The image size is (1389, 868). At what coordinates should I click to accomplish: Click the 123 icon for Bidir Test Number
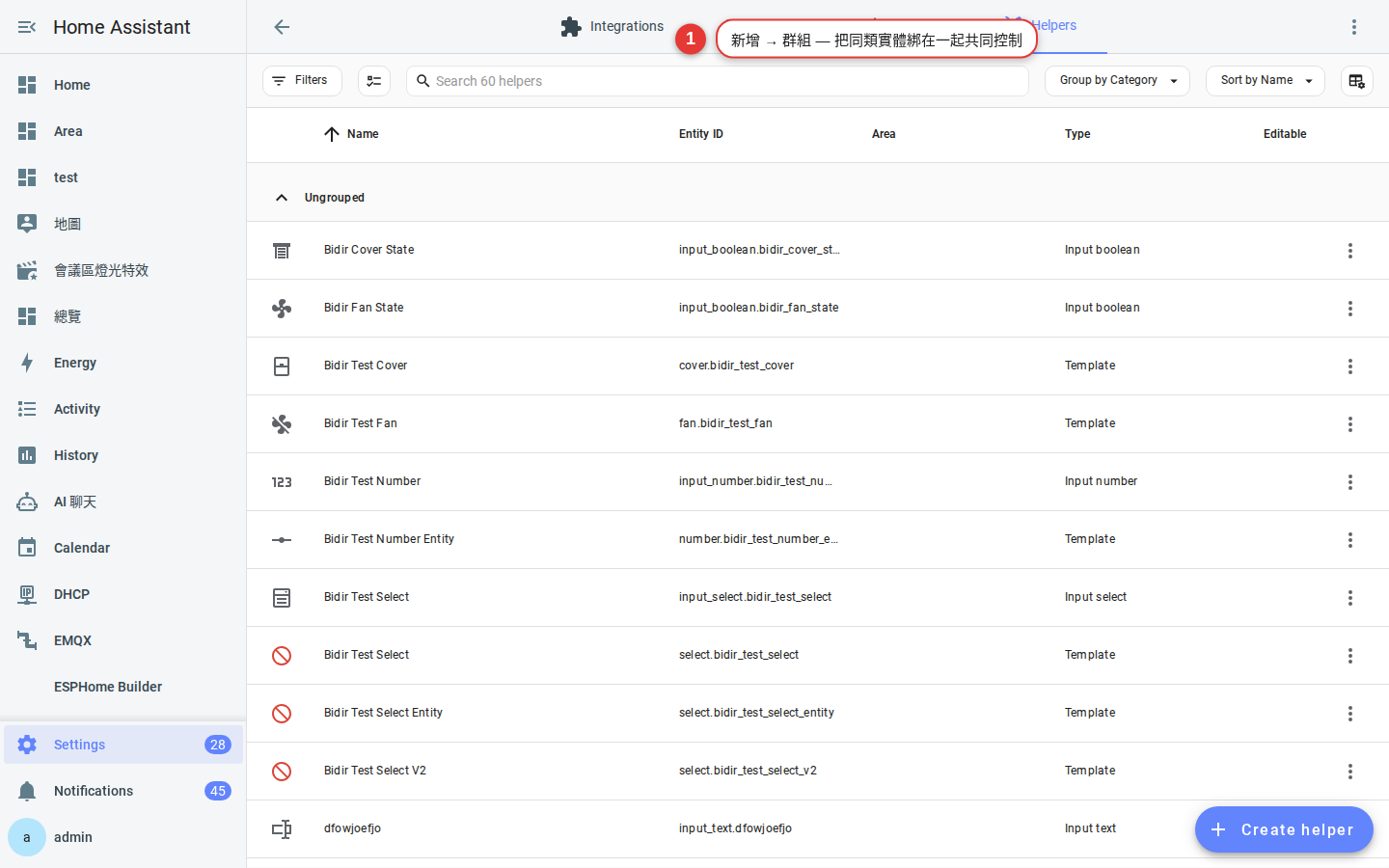[282, 482]
